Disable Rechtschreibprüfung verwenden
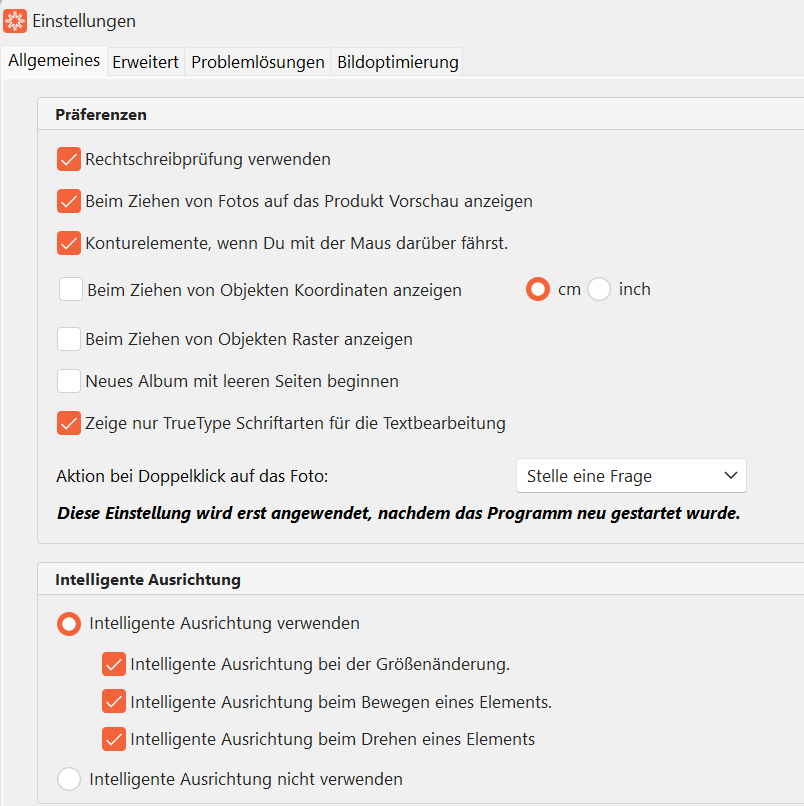 tap(68, 158)
